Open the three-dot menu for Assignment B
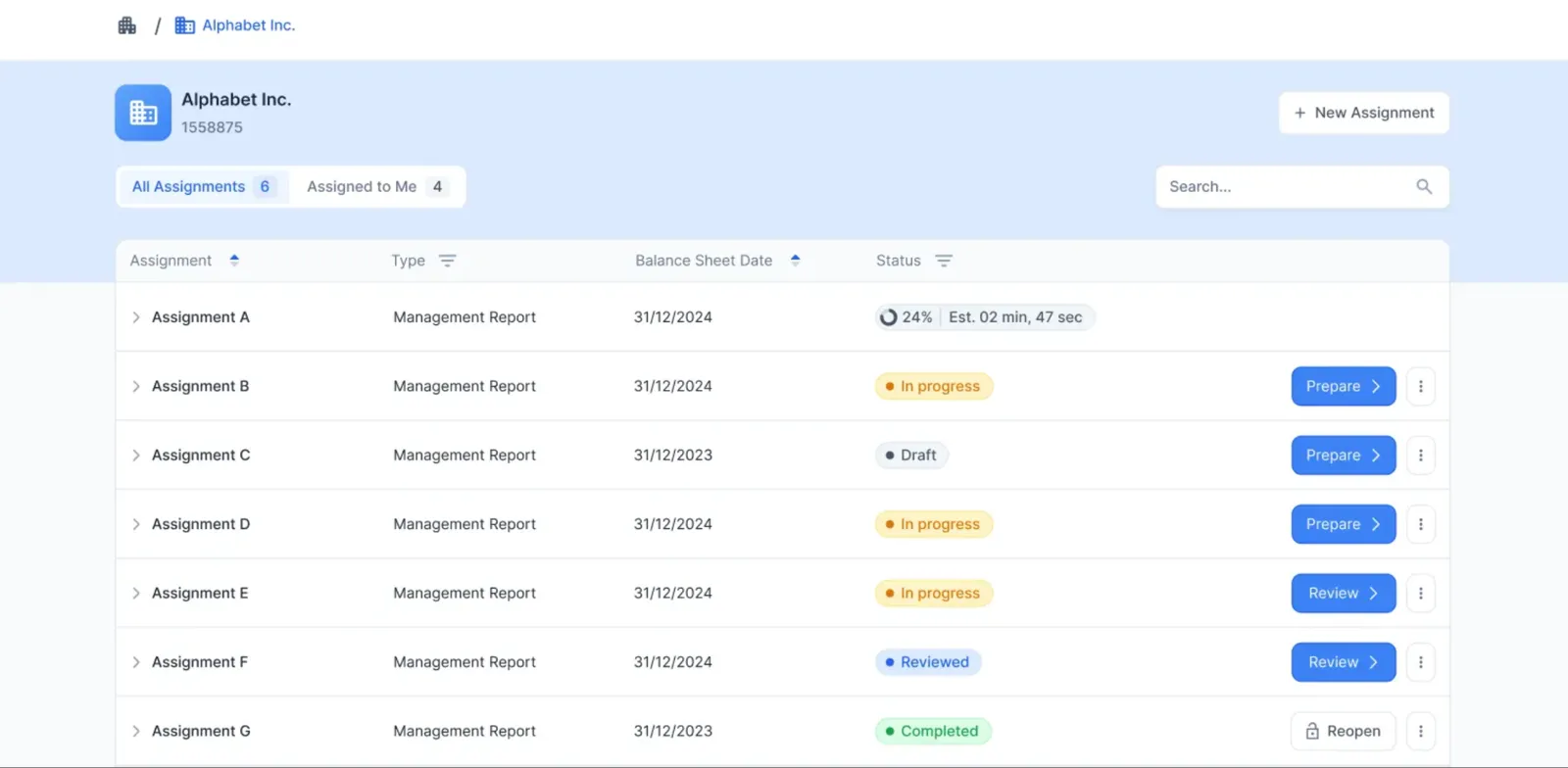Screen dimensions: 1568x768 1420,386
